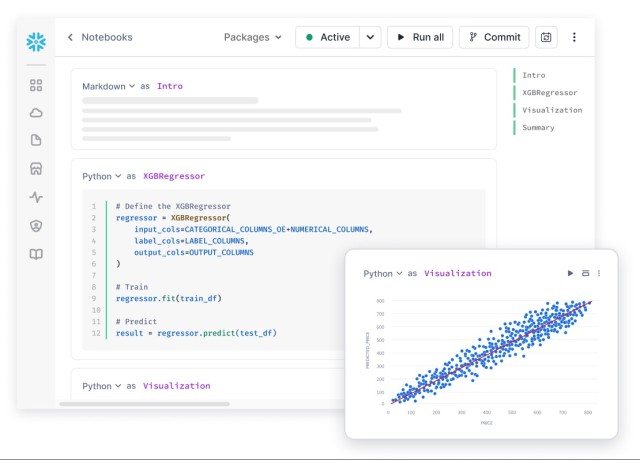Collapse the floating Visualization cell output
This screenshot has width=640, height=460.
pos(585,273)
